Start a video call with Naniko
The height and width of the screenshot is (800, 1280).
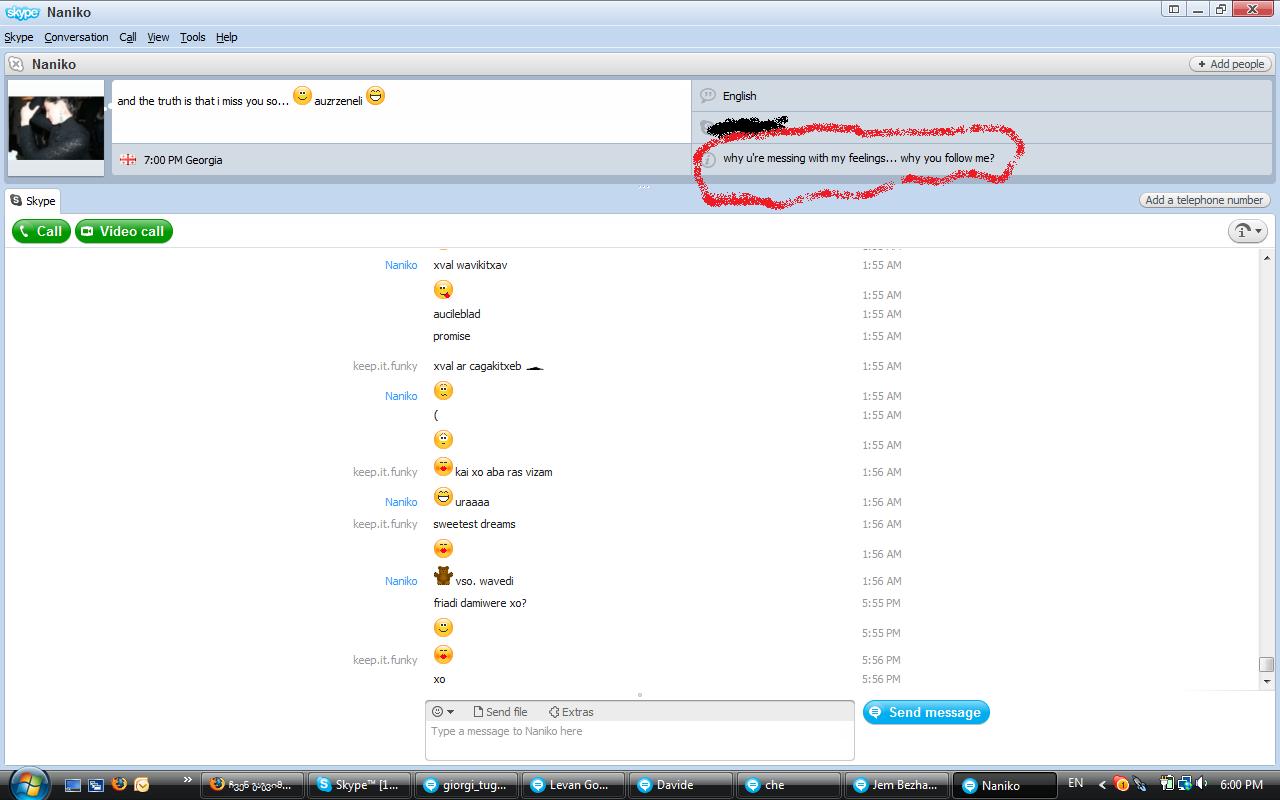pyautogui.click(x=124, y=231)
